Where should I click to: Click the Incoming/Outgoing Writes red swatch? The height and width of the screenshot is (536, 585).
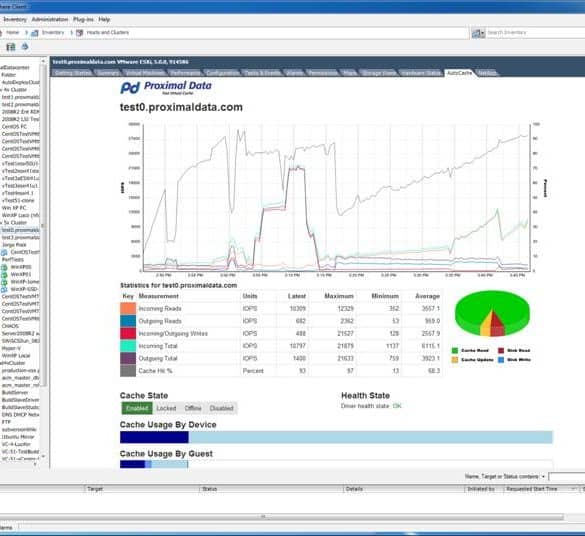(x=128, y=333)
